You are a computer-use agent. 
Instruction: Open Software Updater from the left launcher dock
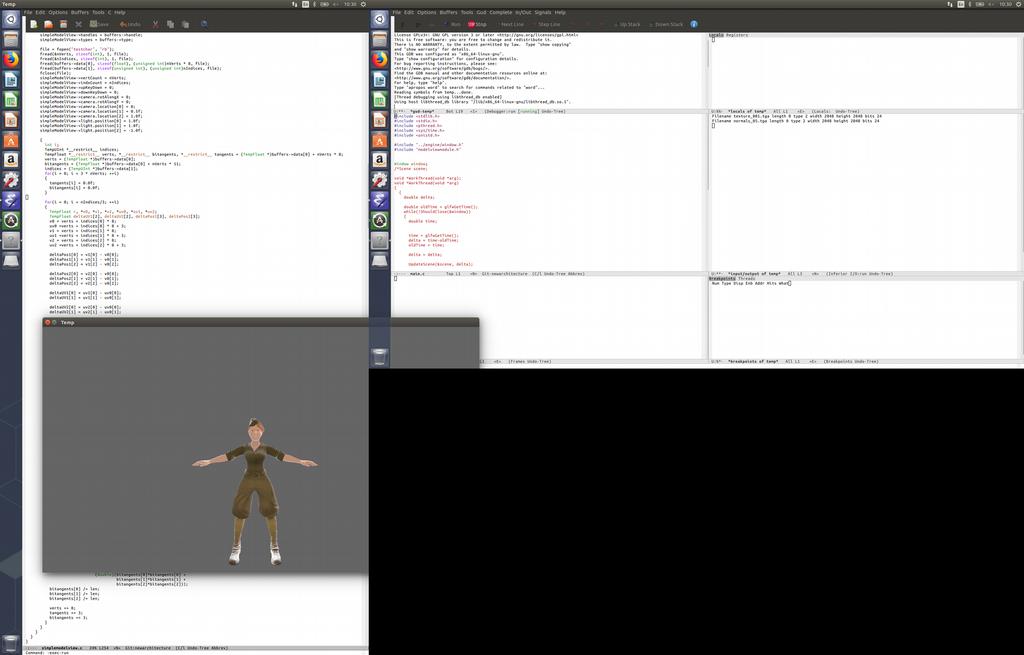pyautogui.click(x=11, y=221)
